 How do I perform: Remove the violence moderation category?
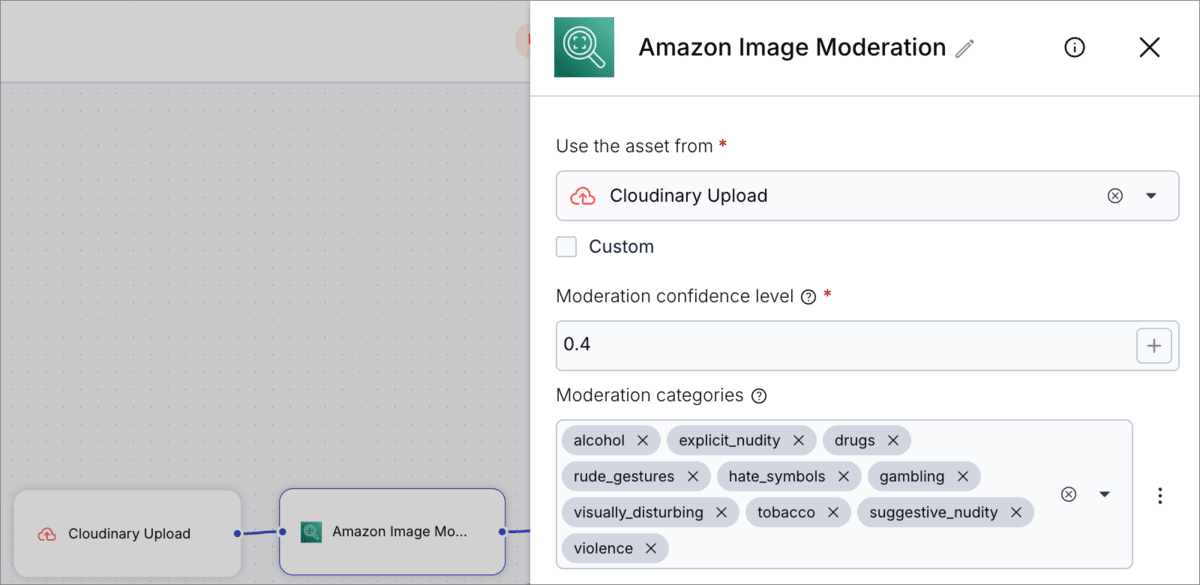(650, 548)
